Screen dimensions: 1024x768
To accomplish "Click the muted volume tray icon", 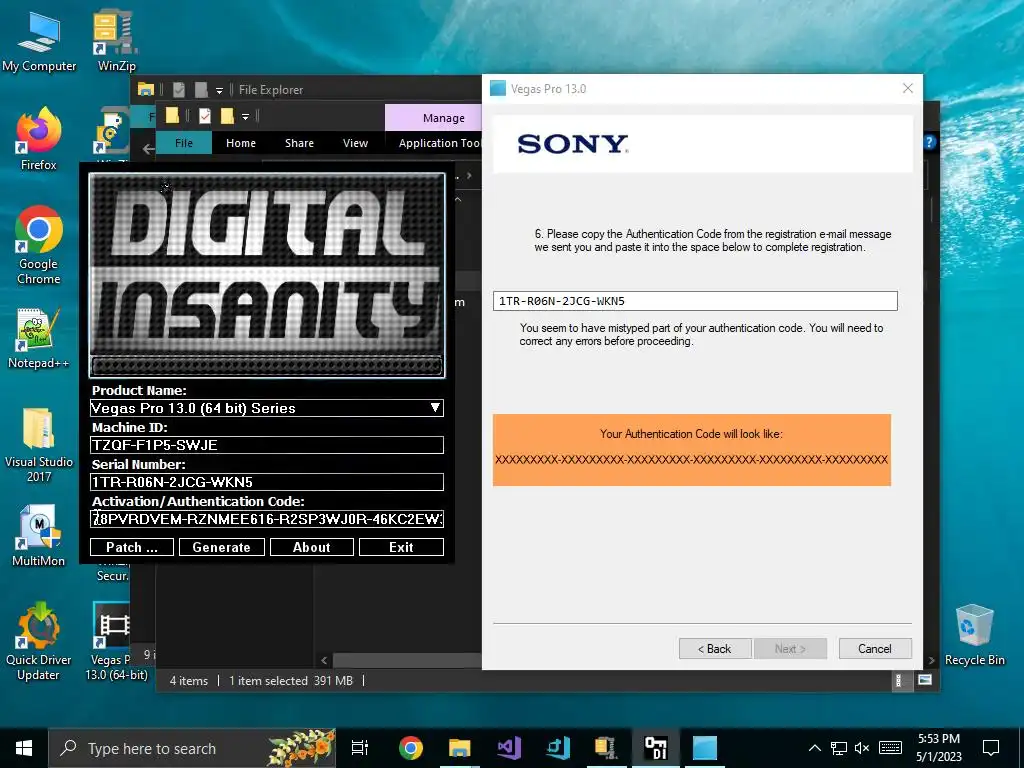I will [862, 748].
